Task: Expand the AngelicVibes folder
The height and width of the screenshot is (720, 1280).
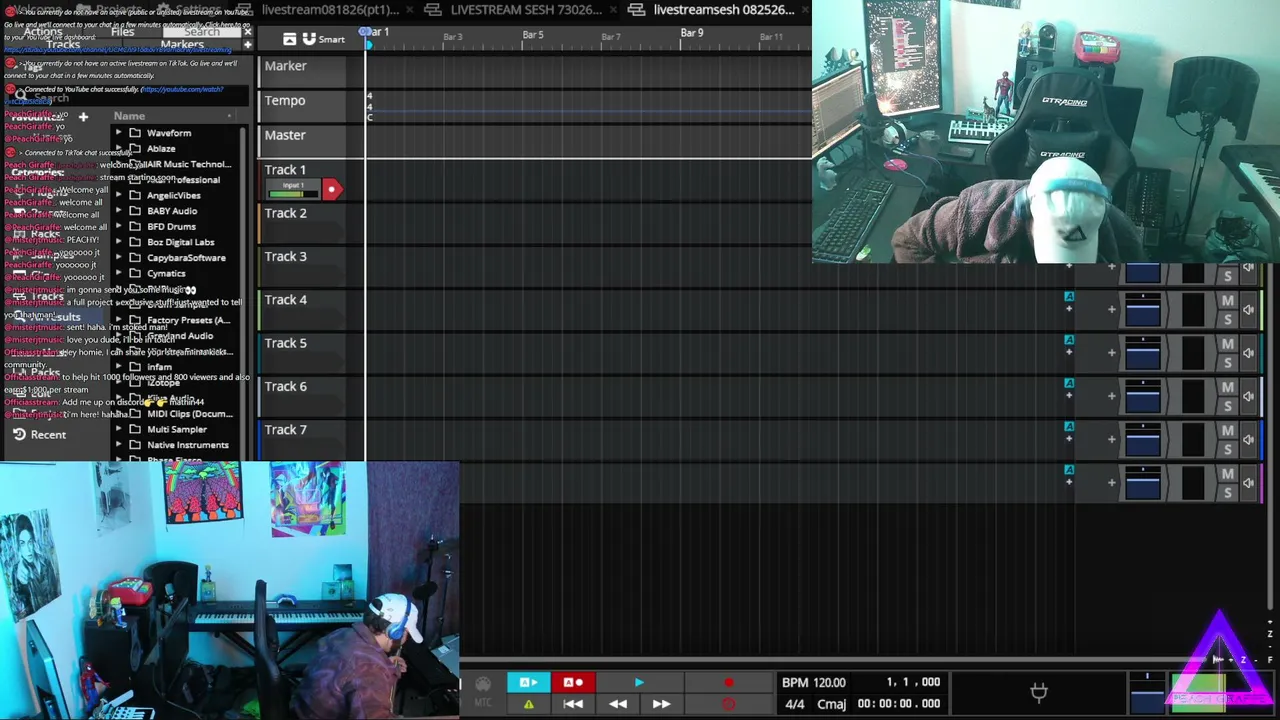Action: click(119, 196)
